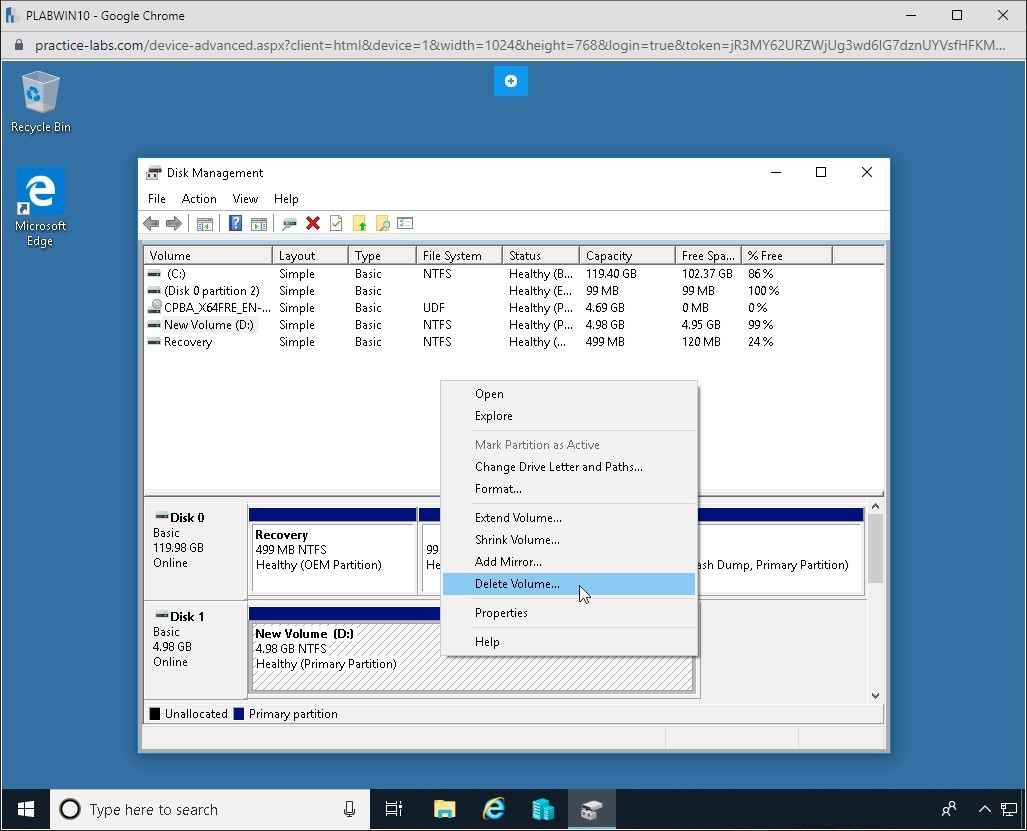Viewport: 1027px width, 831px height.
Task: Click the microphone icon in search box
Action: pyautogui.click(x=350, y=809)
